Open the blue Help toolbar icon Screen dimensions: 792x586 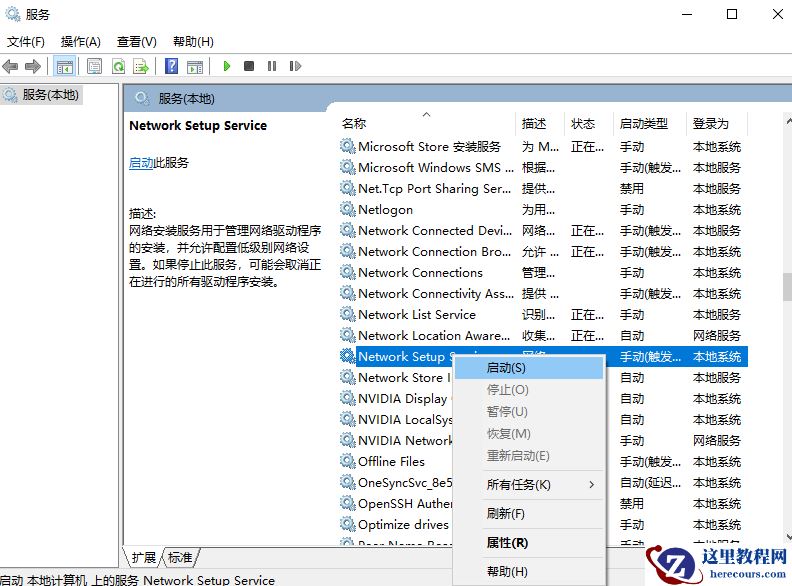click(172, 66)
